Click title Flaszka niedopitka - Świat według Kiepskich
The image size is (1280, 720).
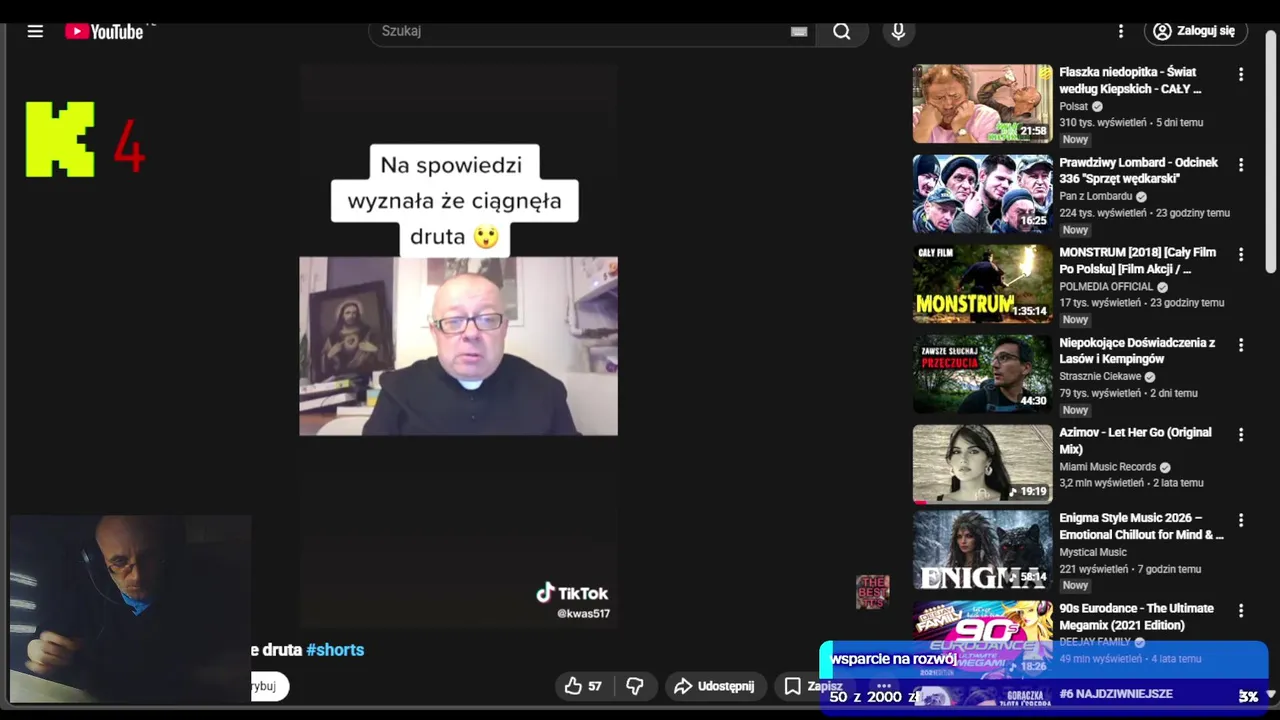coord(1130,80)
